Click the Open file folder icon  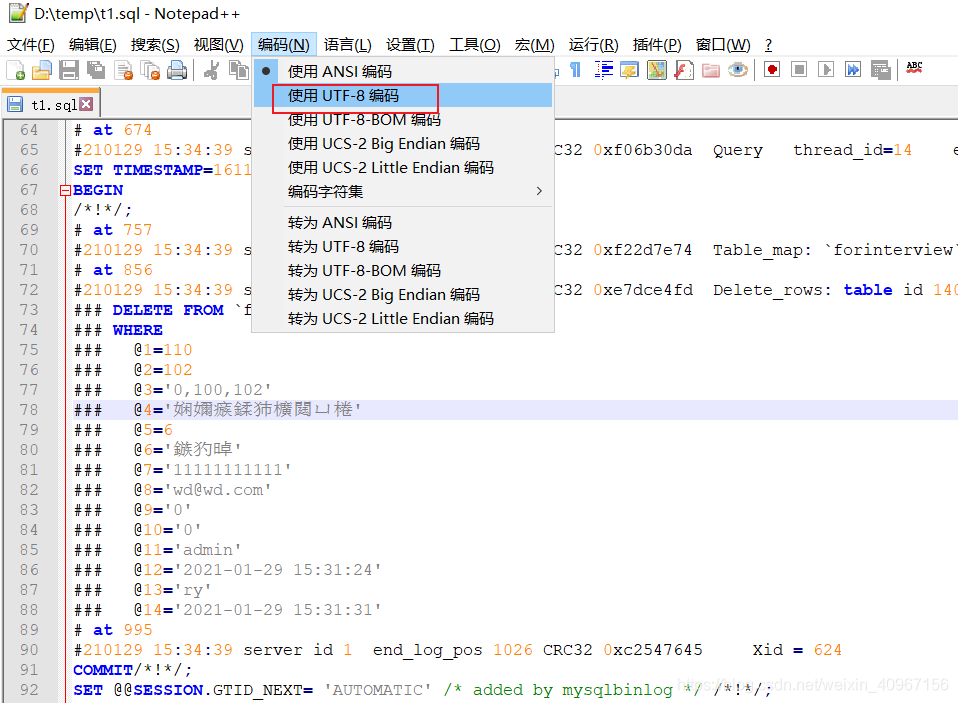tap(42, 70)
